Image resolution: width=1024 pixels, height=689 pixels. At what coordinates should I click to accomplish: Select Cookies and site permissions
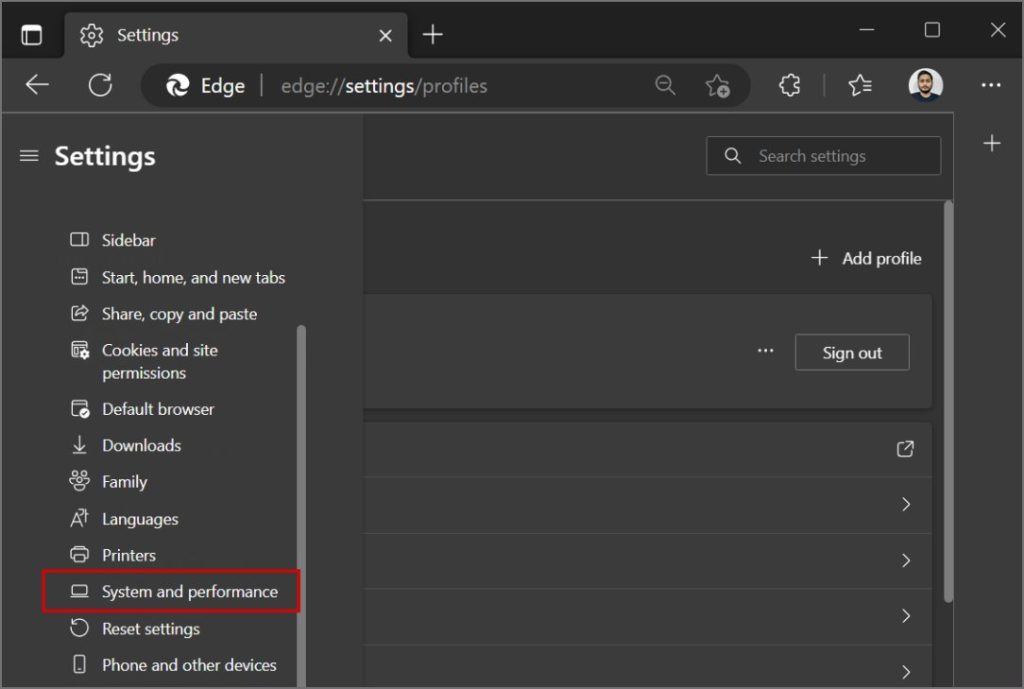click(160, 361)
